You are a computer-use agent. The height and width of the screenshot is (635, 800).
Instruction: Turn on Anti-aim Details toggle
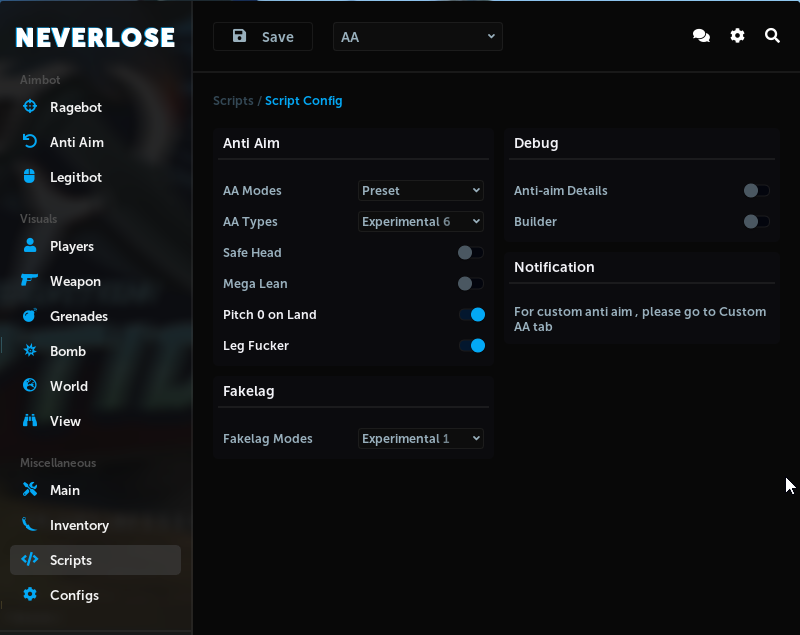click(x=756, y=191)
